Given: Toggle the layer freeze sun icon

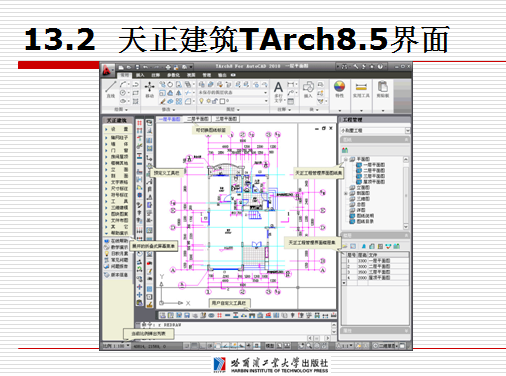Looking at the screenshot, I should (209, 101).
